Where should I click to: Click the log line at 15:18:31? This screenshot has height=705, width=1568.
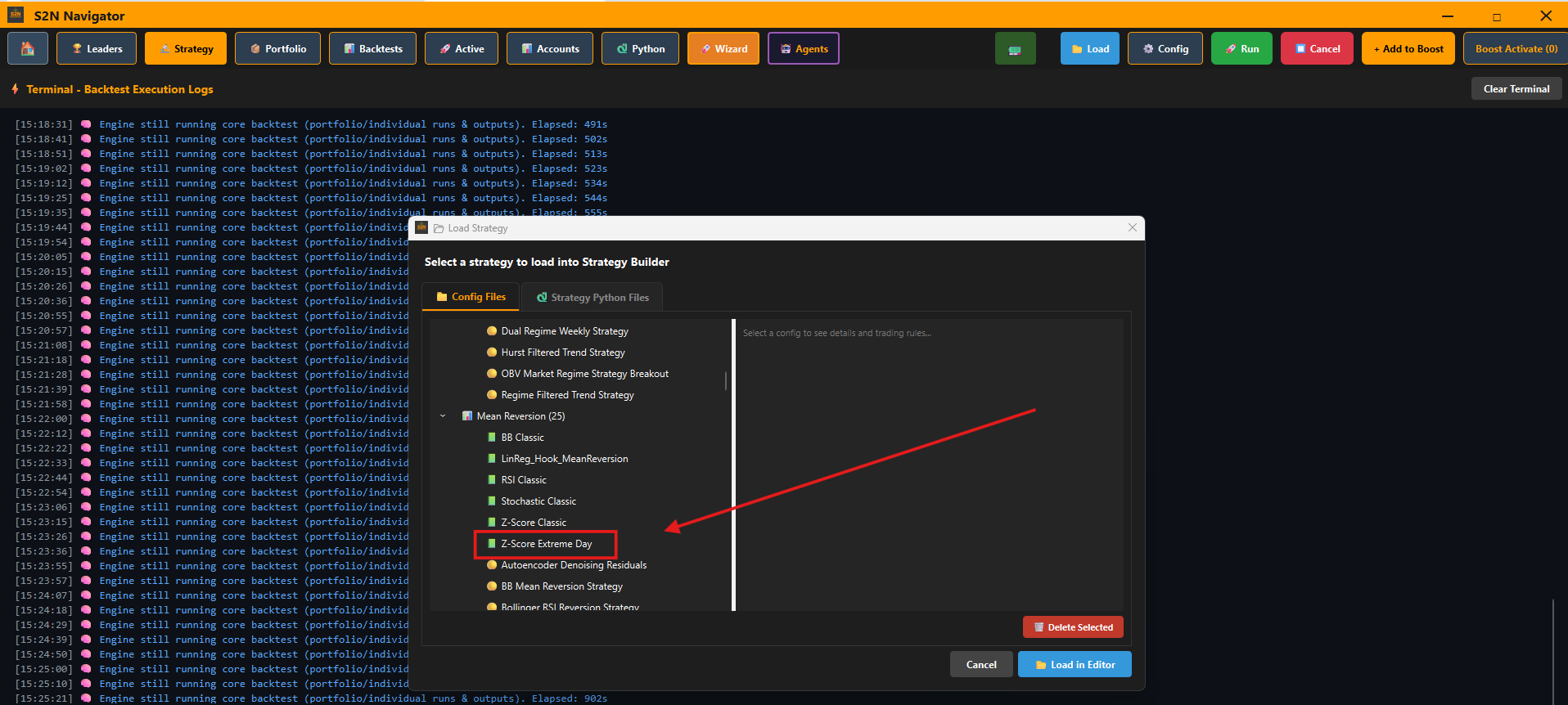click(x=311, y=124)
